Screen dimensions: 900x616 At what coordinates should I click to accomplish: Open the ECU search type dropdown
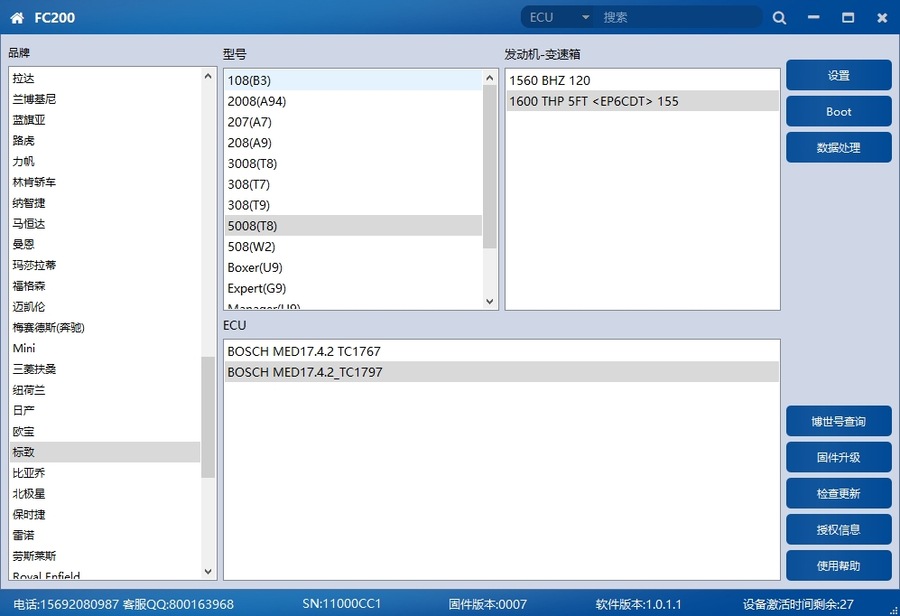560,17
